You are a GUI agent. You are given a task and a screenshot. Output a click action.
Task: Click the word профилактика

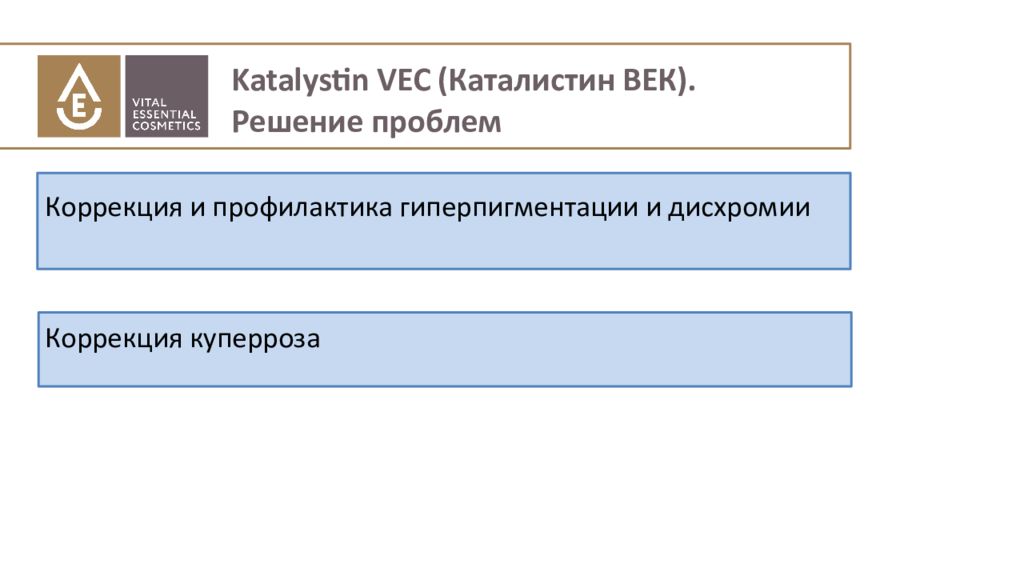302,208
